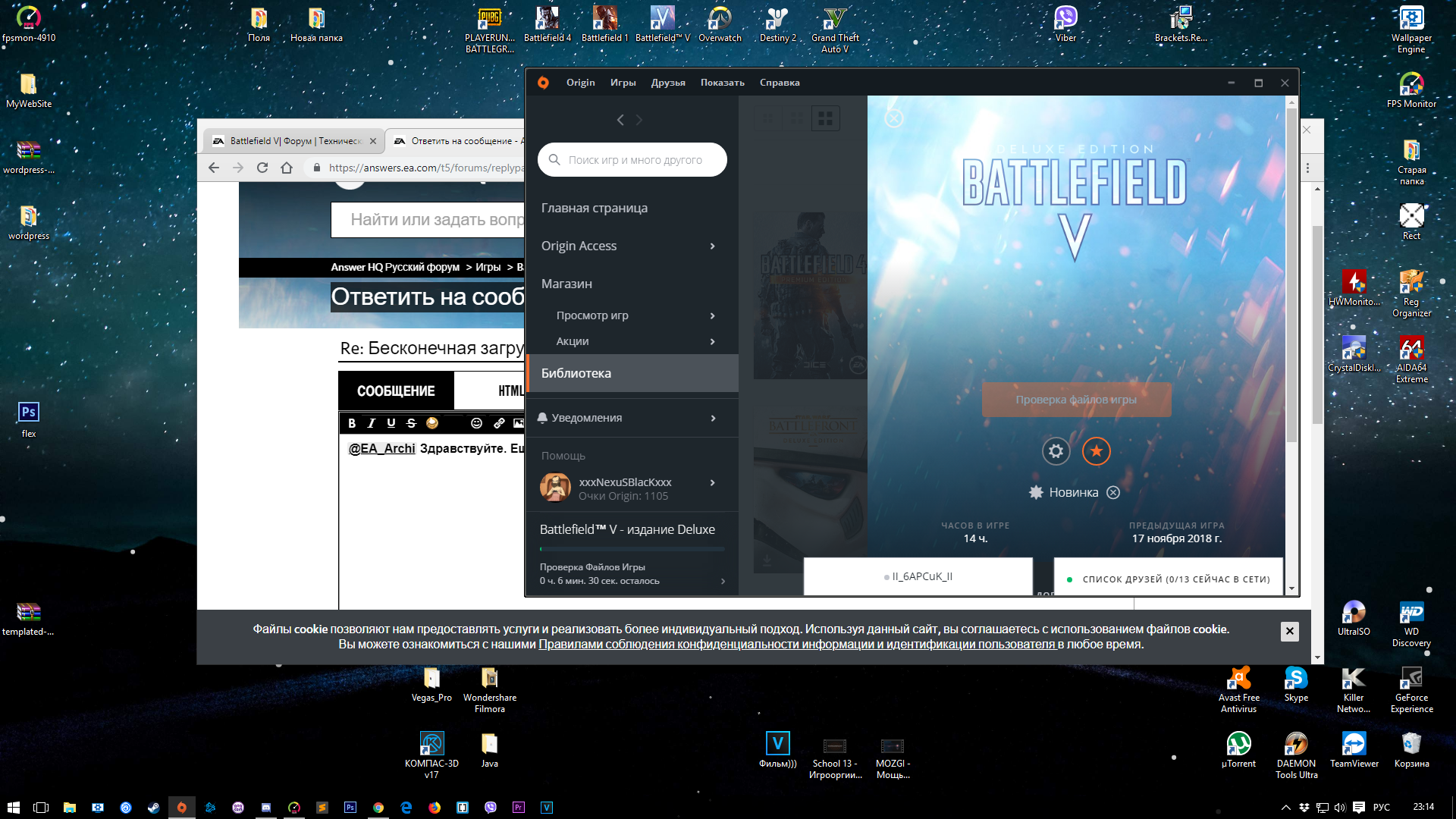Open Показать menu in Origin
1456x819 pixels.
click(x=722, y=83)
